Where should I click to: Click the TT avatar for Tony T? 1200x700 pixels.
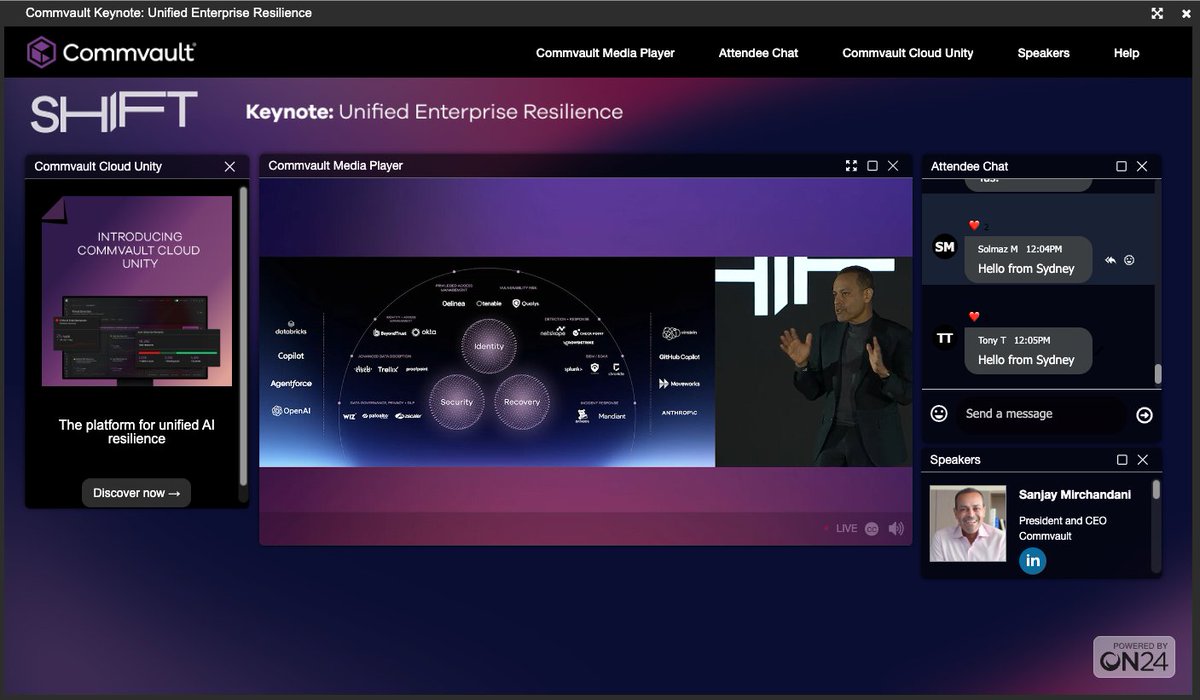click(x=944, y=339)
